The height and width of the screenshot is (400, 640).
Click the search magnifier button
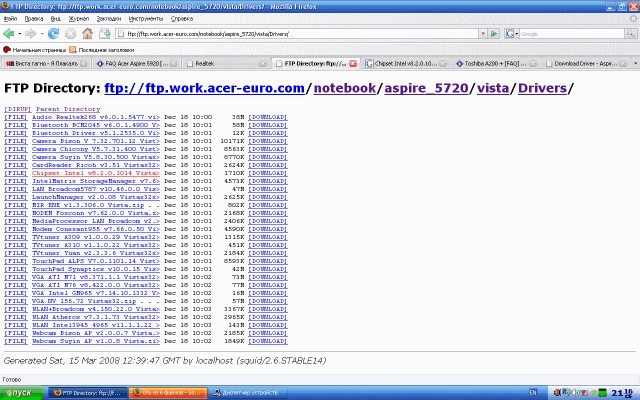[x=631, y=34]
